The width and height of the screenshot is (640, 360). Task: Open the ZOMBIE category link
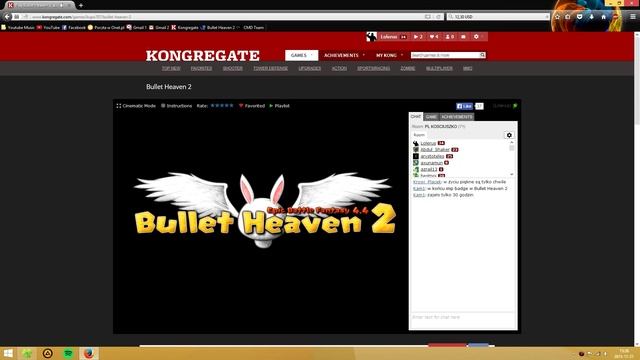(407, 69)
